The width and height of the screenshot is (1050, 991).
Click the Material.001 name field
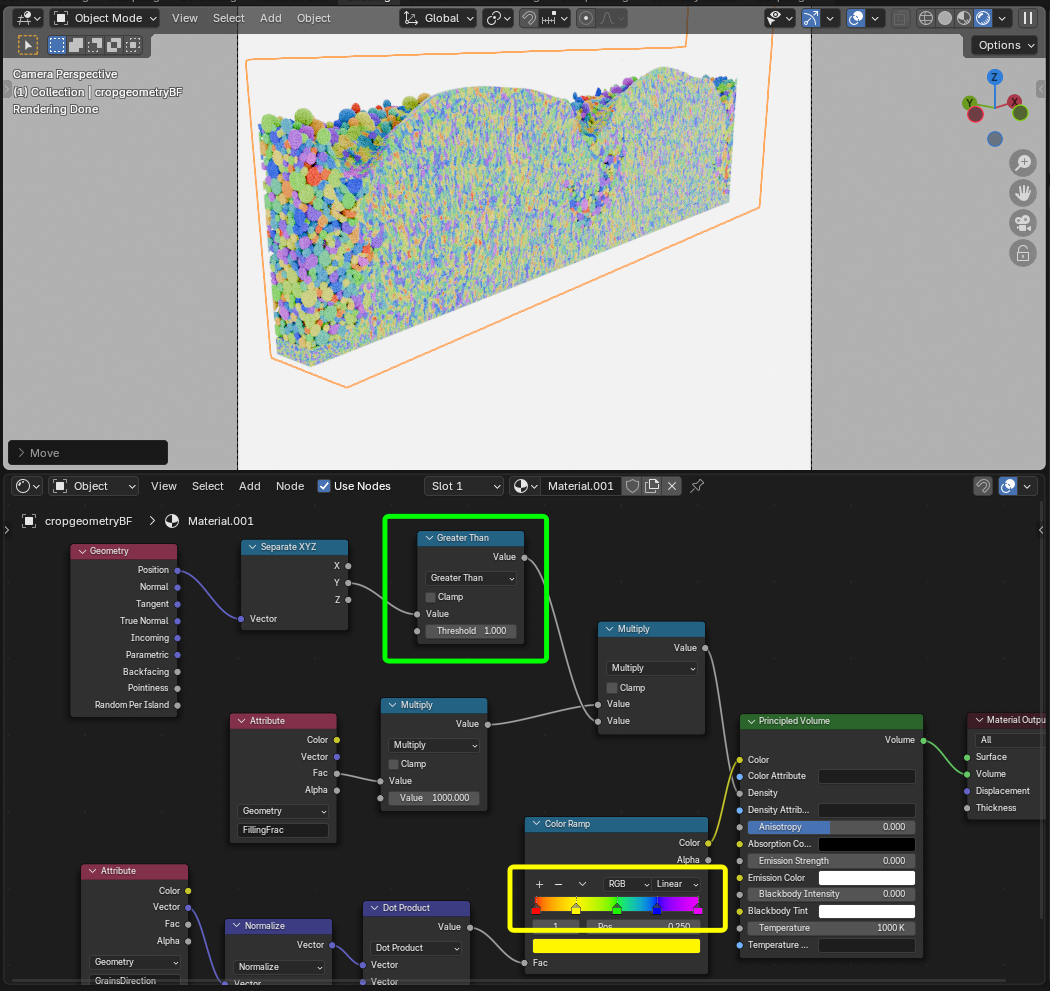(580, 486)
